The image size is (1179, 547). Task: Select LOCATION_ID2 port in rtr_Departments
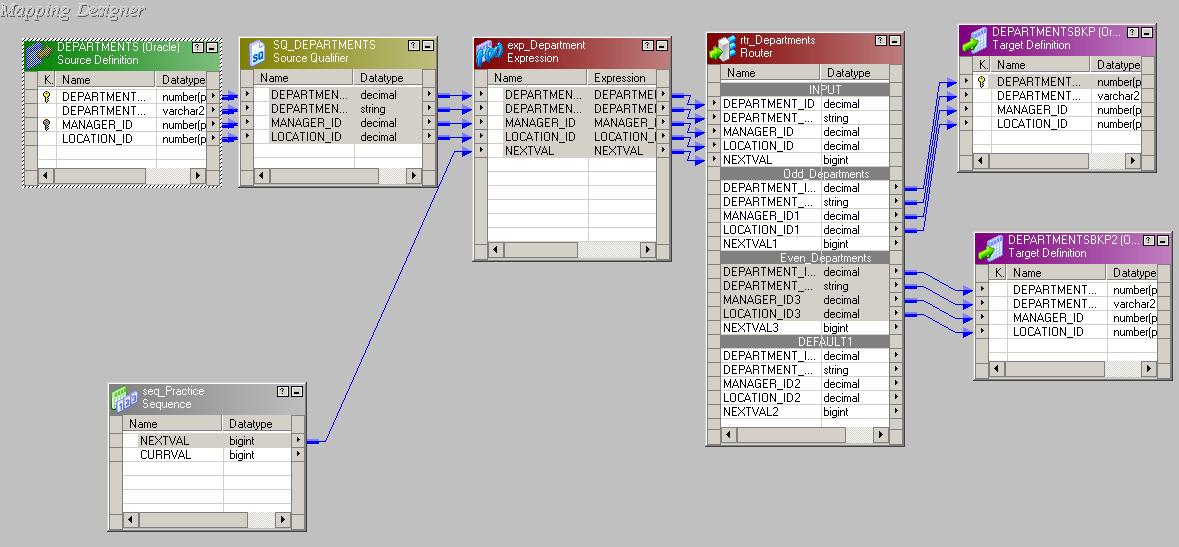pyautogui.click(x=762, y=398)
